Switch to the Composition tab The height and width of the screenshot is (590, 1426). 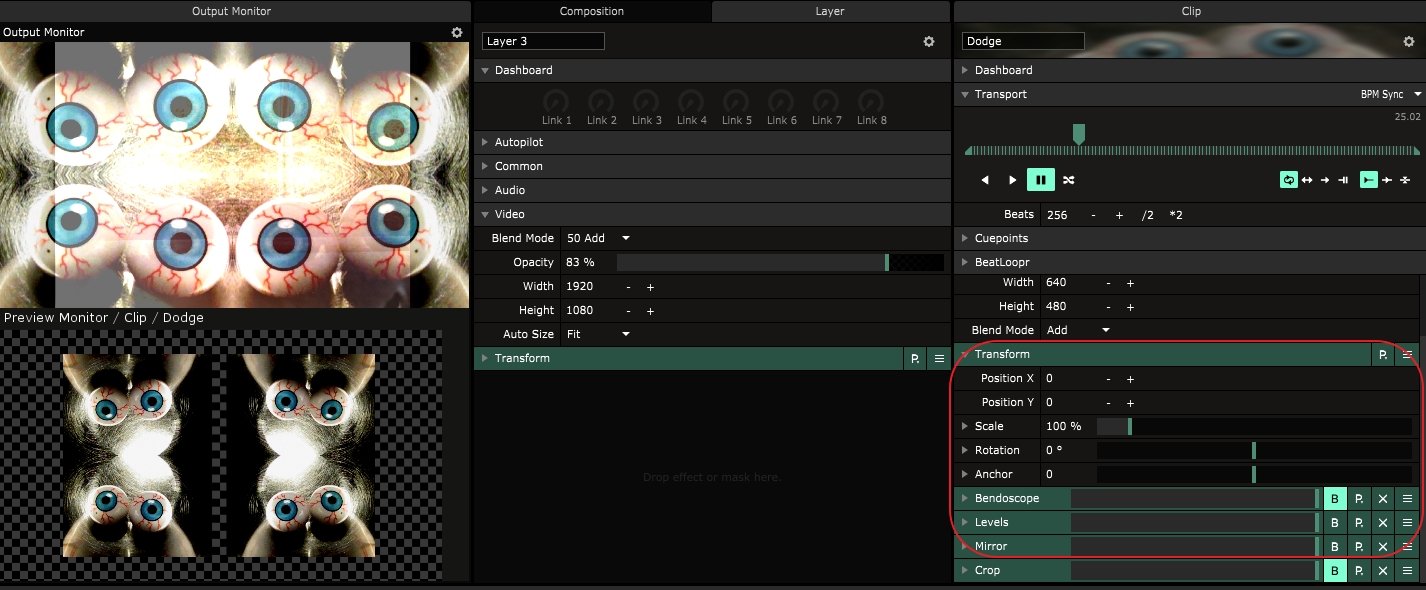click(x=591, y=11)
